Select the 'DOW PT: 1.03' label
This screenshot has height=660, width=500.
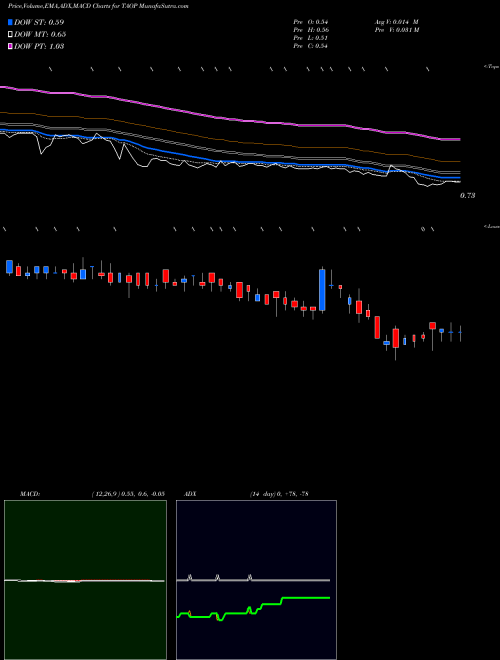pos(39,46)
